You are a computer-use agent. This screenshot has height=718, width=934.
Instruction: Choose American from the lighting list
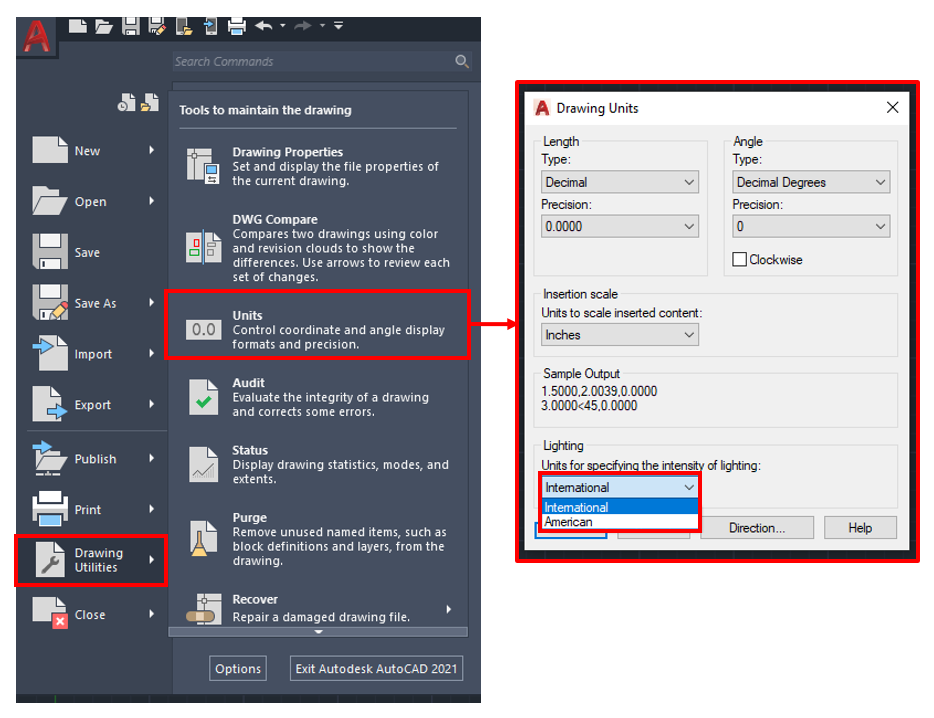(x=619, y=522)
